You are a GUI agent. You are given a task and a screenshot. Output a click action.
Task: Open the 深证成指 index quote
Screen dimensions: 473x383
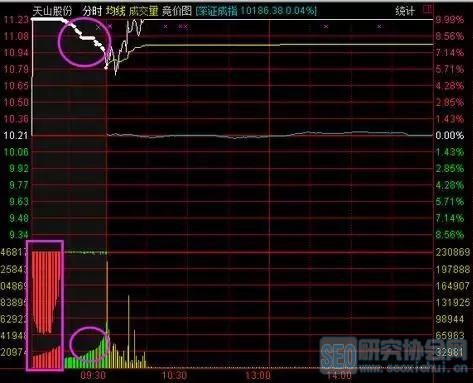pyautogui.click(x=217, y=11)
